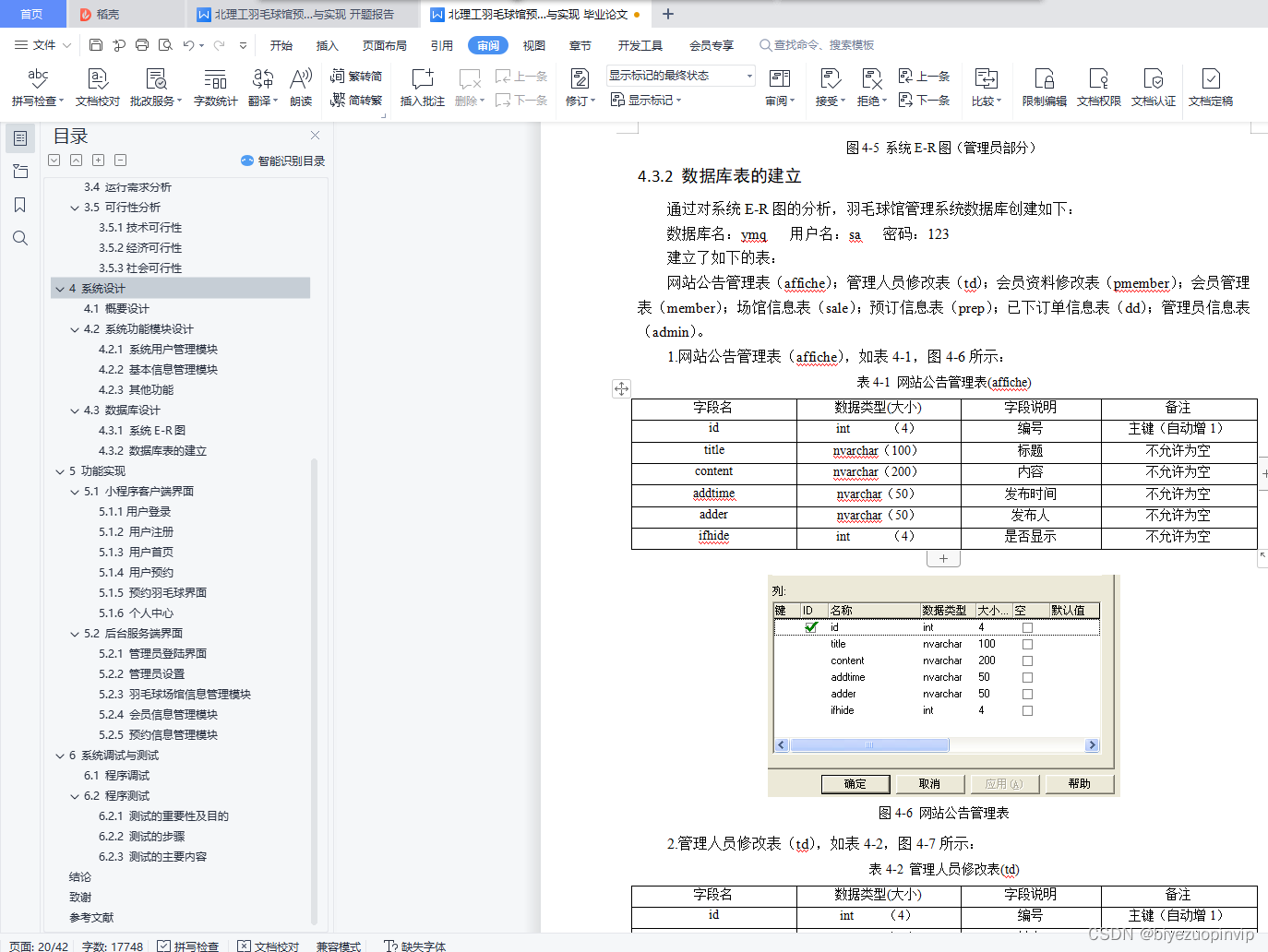Reject the change (拒绝)
Image resolution: width=1268 pixels, height=952 pixels.
pyautogui.click(x=871, y=88)
